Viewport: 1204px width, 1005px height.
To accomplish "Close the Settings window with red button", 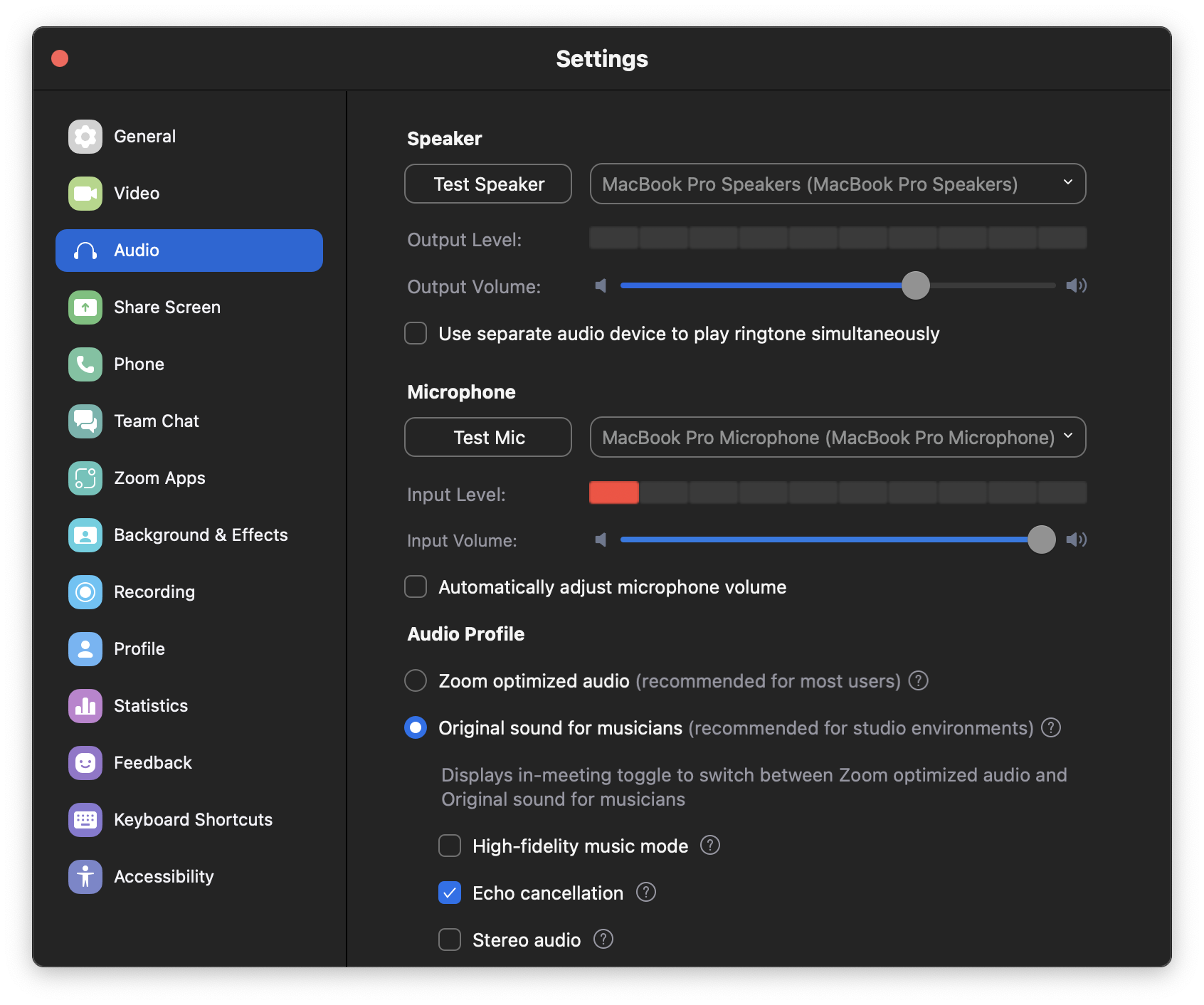I will coord(60,58).
